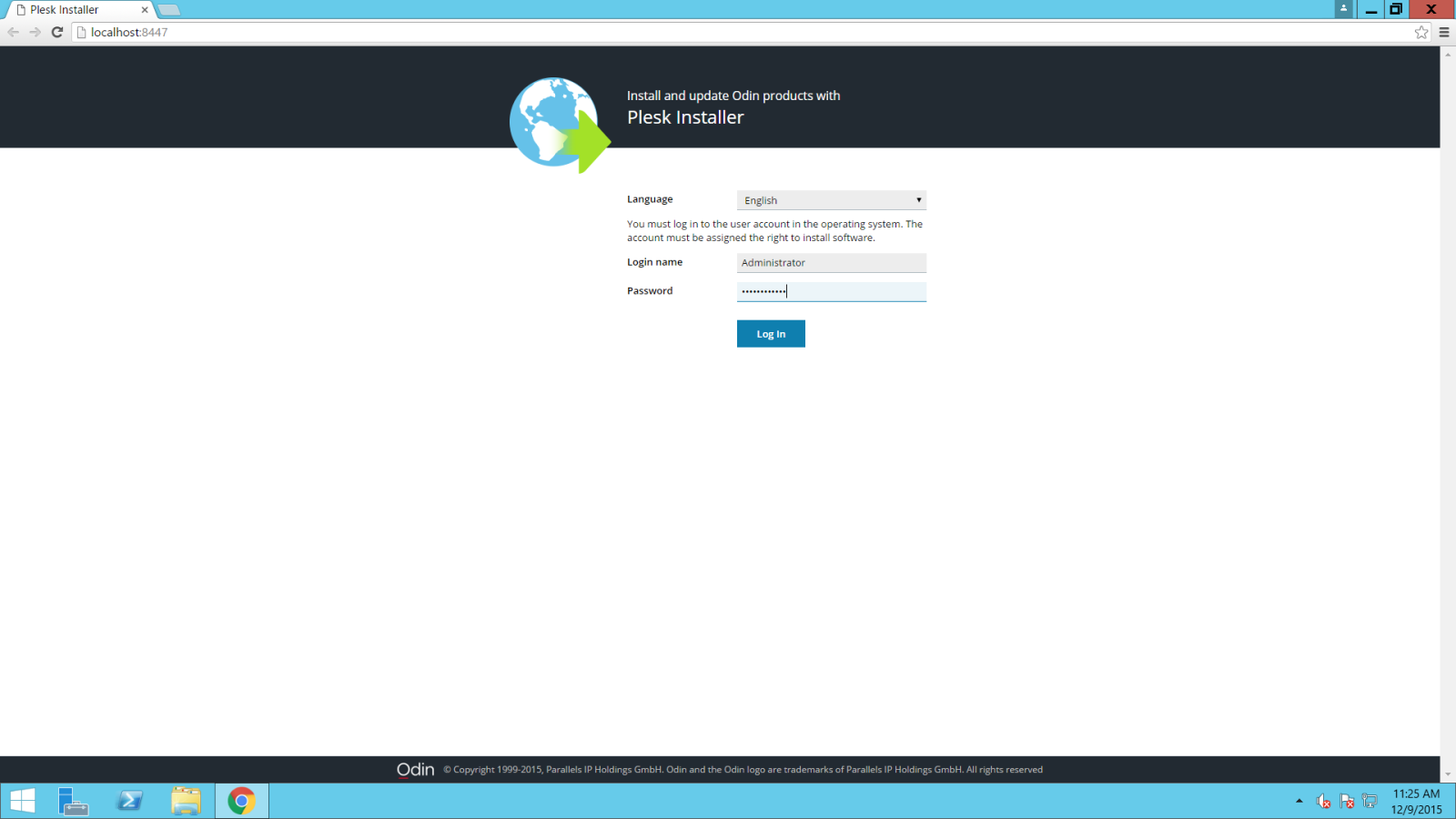Click the Chrome taskbar icon
Image resolution: width=1456 pixels, height=819 pixels.
coord(242,801)
